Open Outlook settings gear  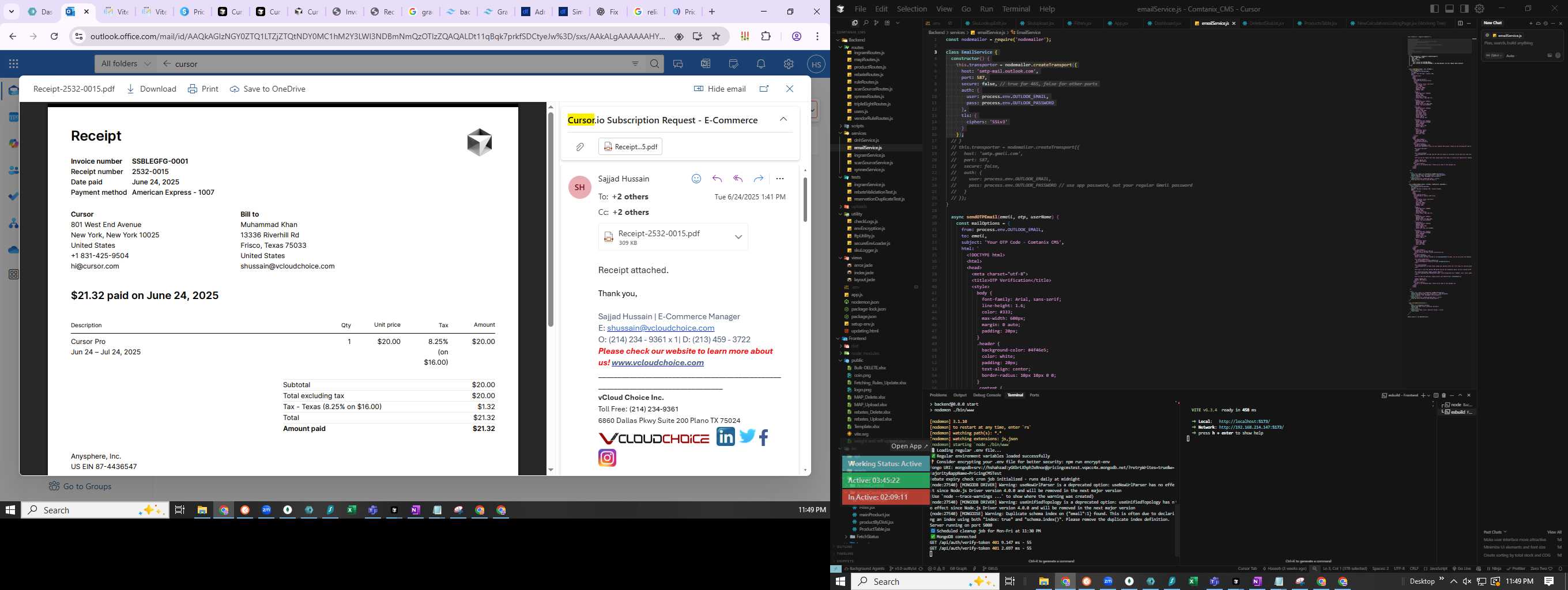click(x=788, y=64)
